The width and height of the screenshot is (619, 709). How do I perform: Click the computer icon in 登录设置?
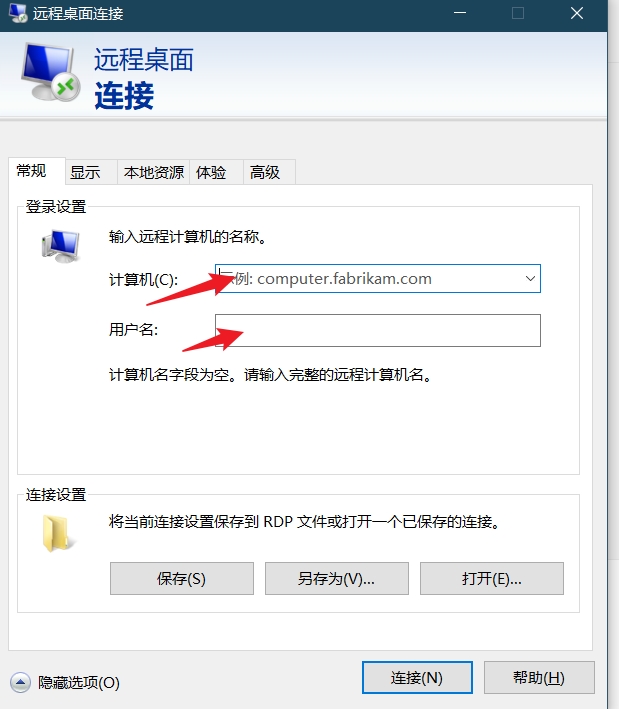click(x=61, y=246)
